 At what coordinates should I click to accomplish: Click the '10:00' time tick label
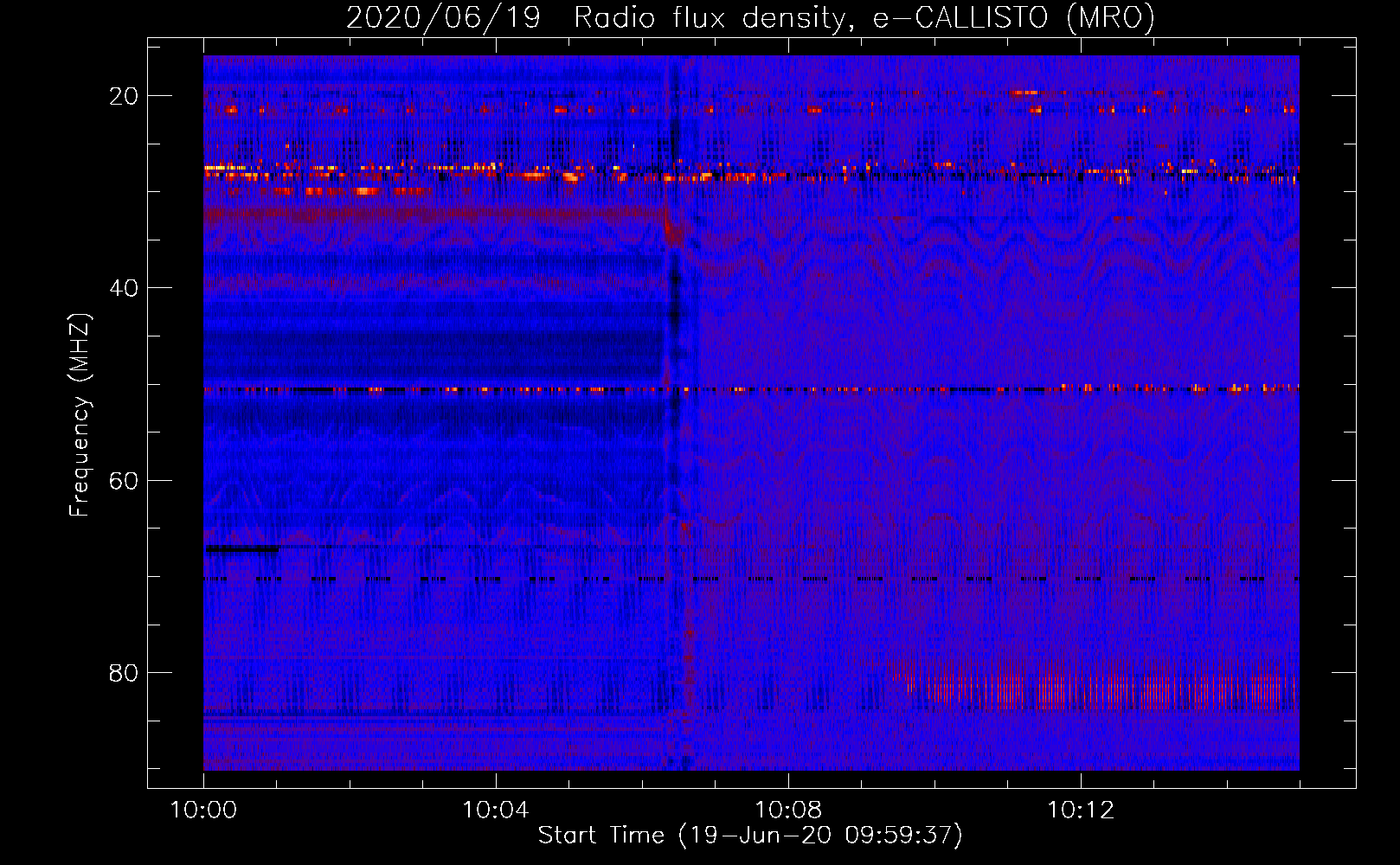point(203,811)
